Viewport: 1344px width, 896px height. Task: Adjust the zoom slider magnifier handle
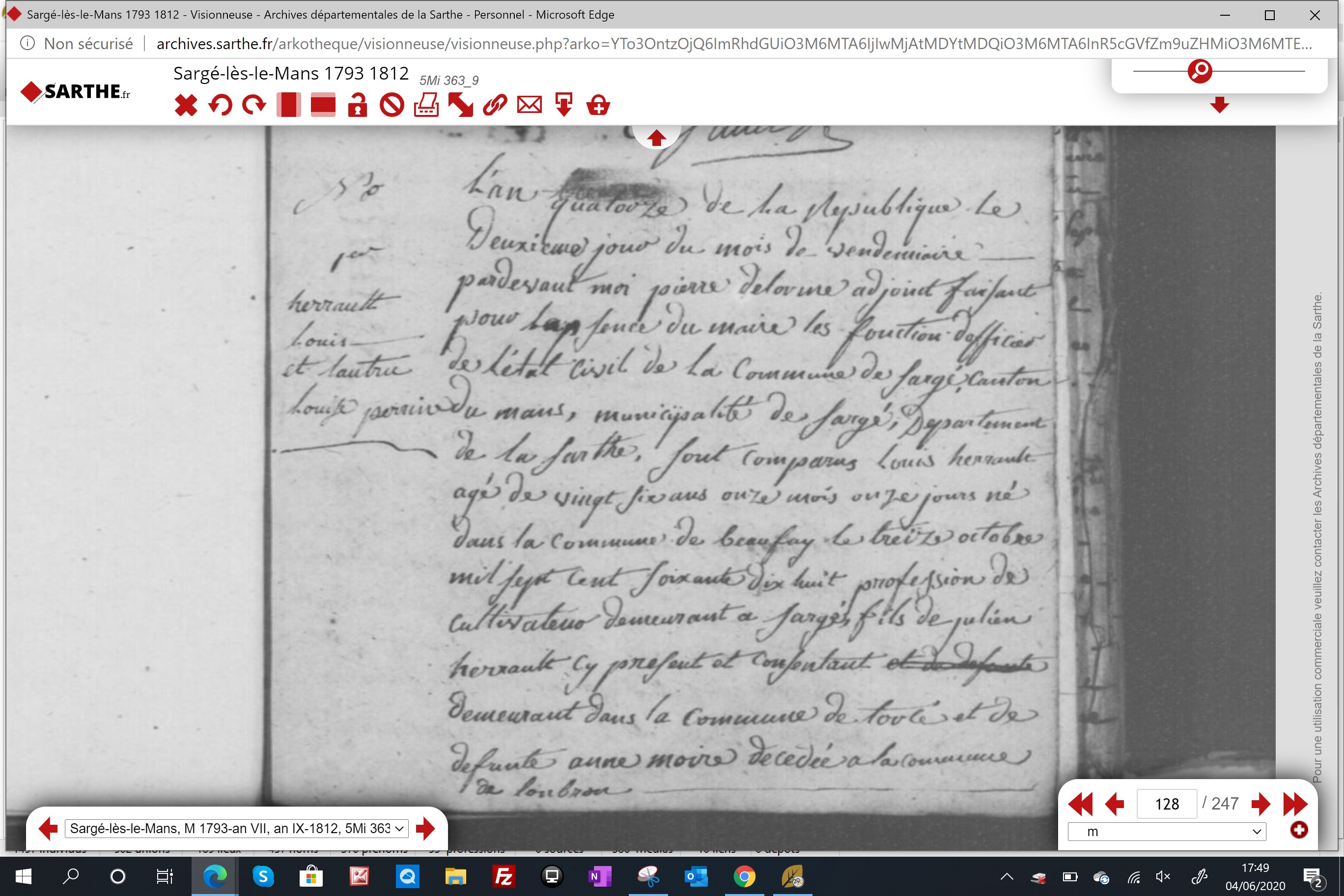[1200, 71]
